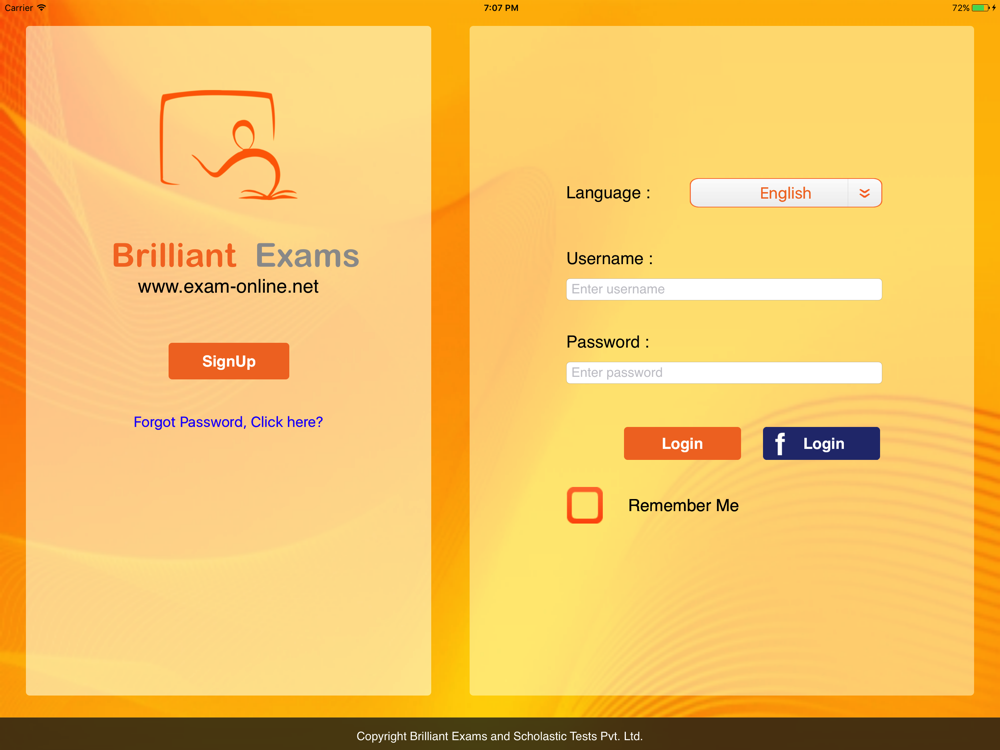
Task: Click the Brilliant Exams title text
Action: pyautogui.click(x=236, y=255)
